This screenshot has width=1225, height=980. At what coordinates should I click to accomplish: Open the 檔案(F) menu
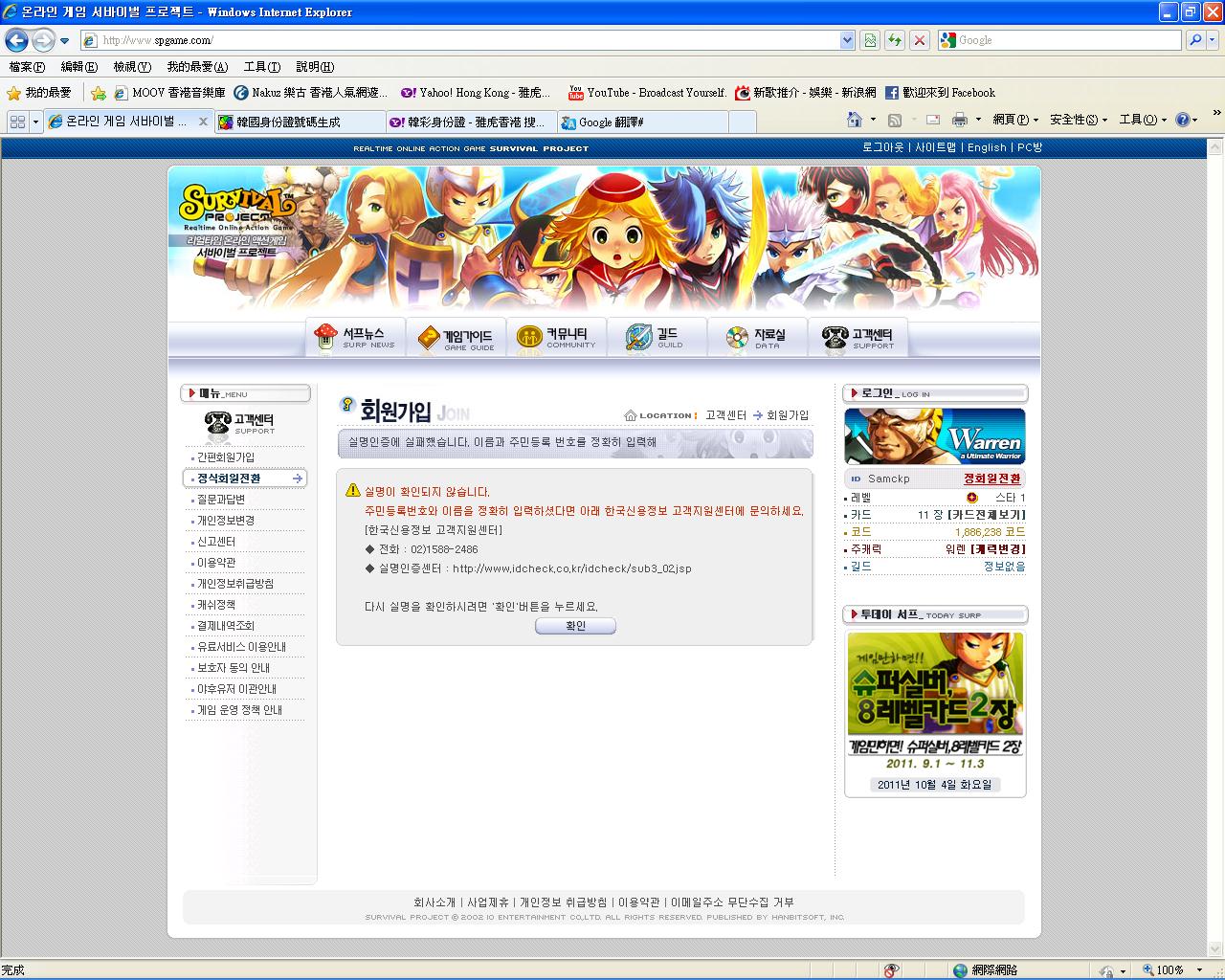pos(27,67)
